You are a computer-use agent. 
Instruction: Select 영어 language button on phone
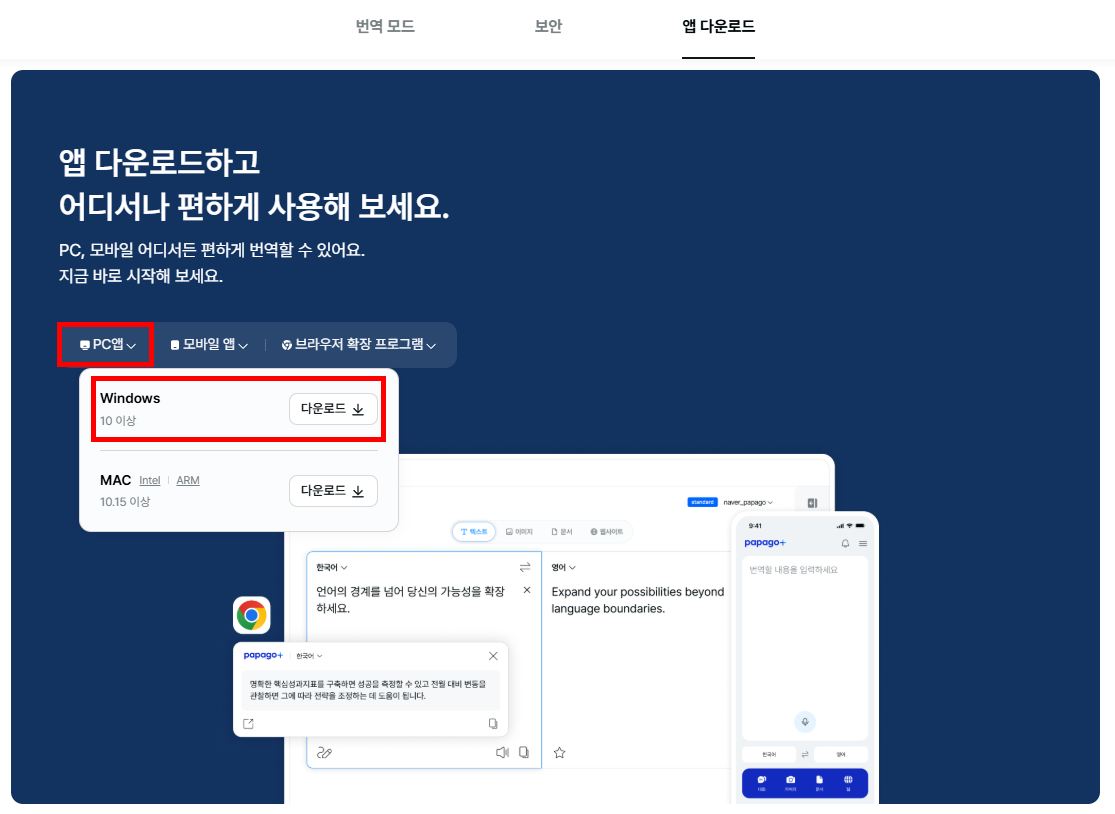pyautogui.click(x=841, y=754)
